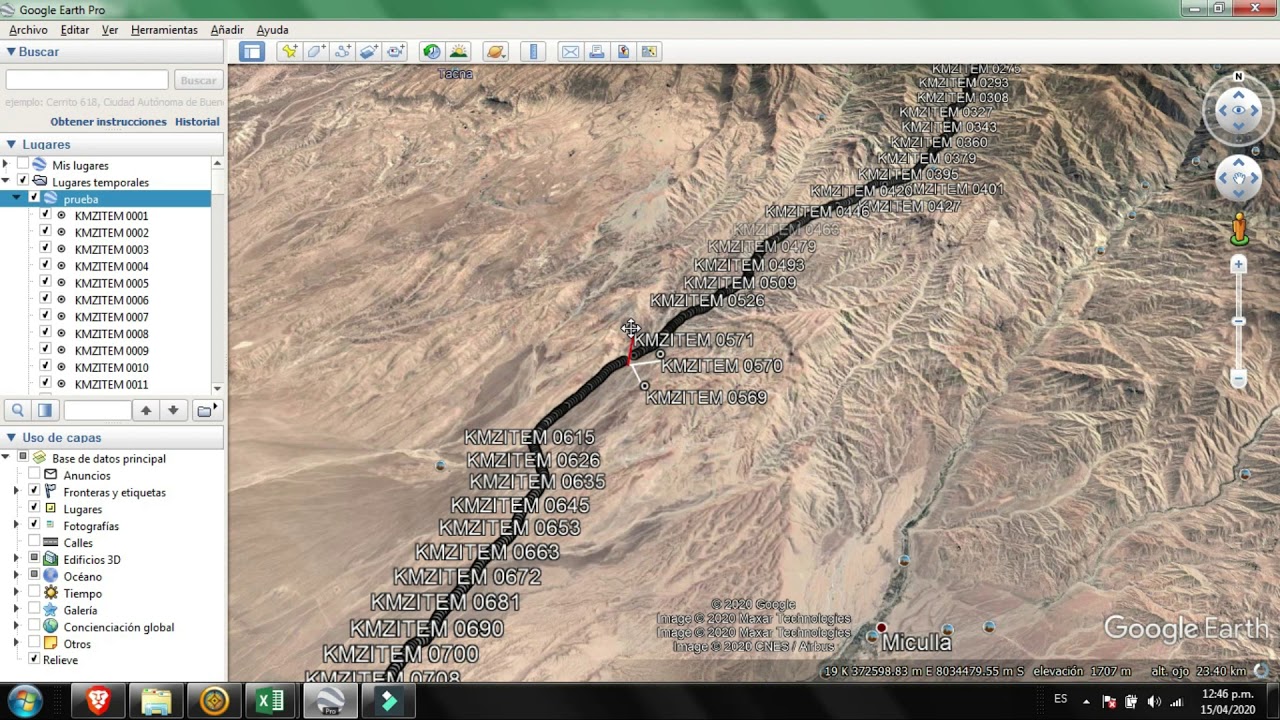Zoom out with the minus button

click(x=1238, y=378)
